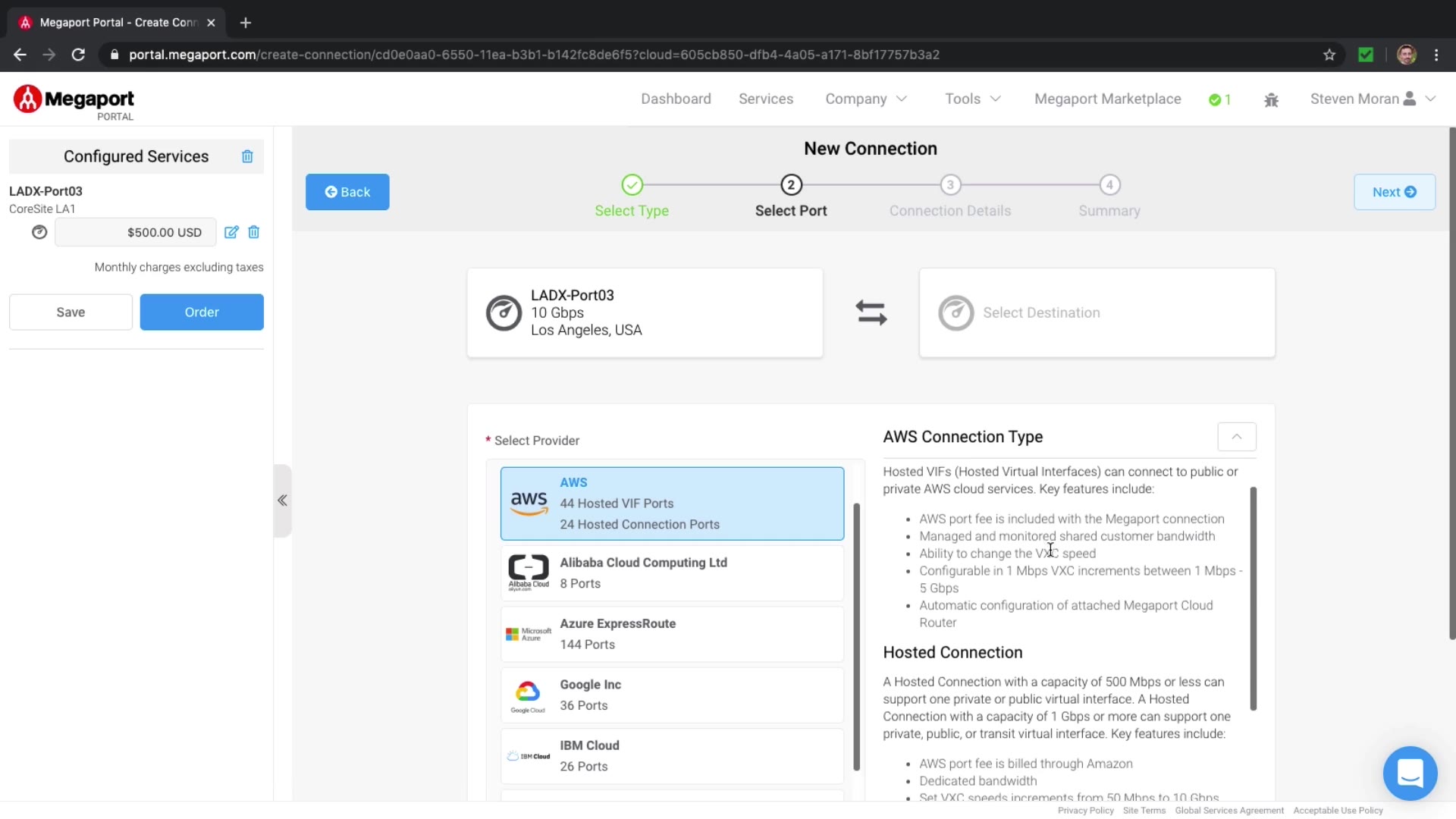Select Azure ExpressRoute as provider

[x=672, y=634]
